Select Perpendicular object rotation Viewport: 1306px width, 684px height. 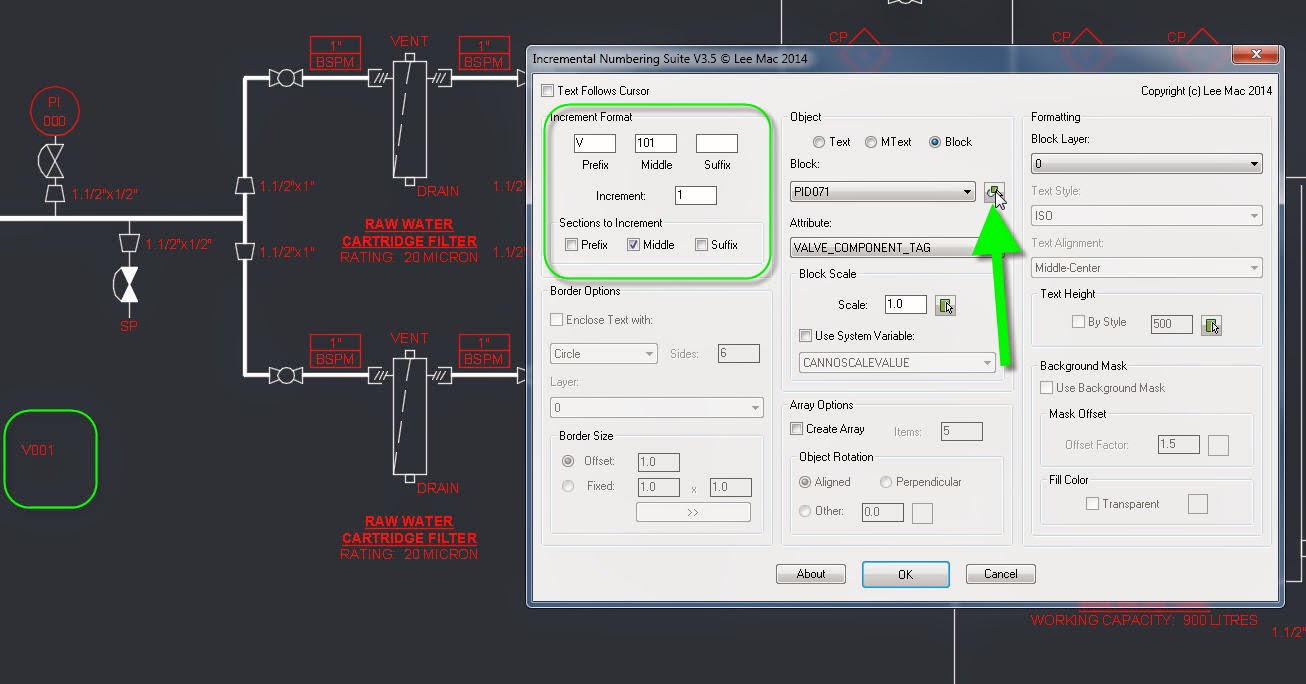tap(886, 482)
